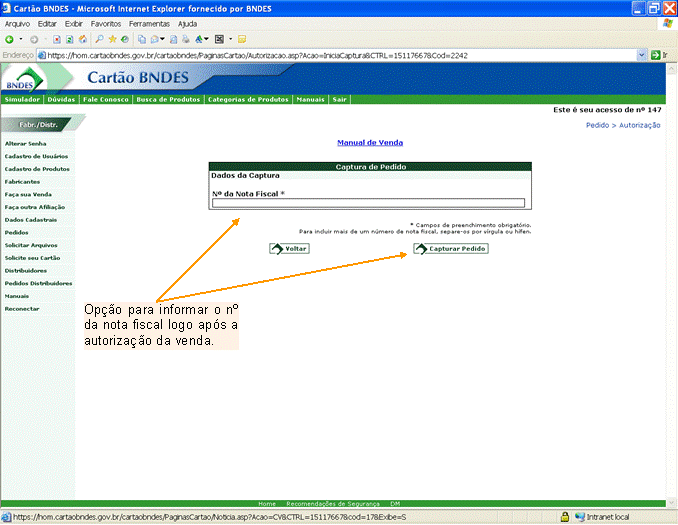678x525 pixels.
Task: Click the yellow note toolbar icon
Action: point(242,40)
